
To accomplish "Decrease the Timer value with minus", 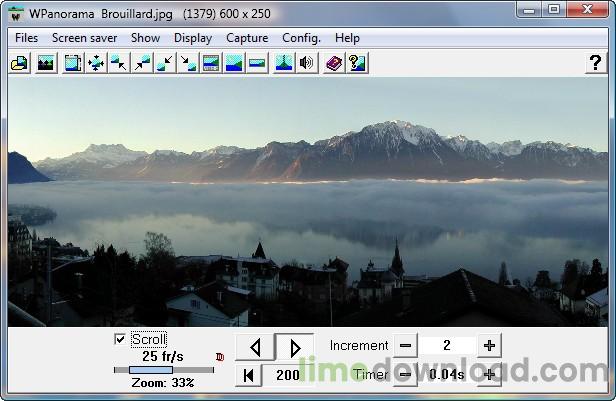I will tap(405, 374).
